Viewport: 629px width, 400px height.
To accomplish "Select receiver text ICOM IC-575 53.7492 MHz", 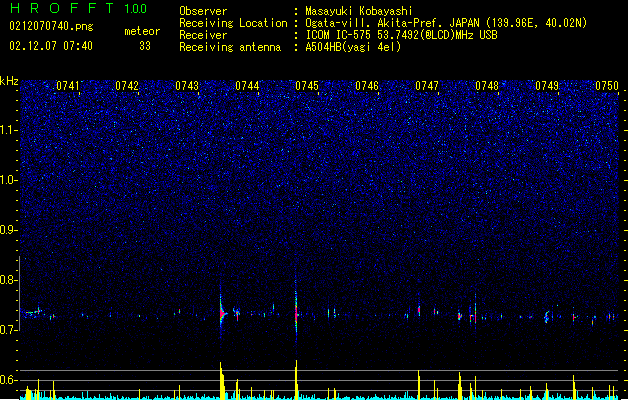I will [401, 35].
